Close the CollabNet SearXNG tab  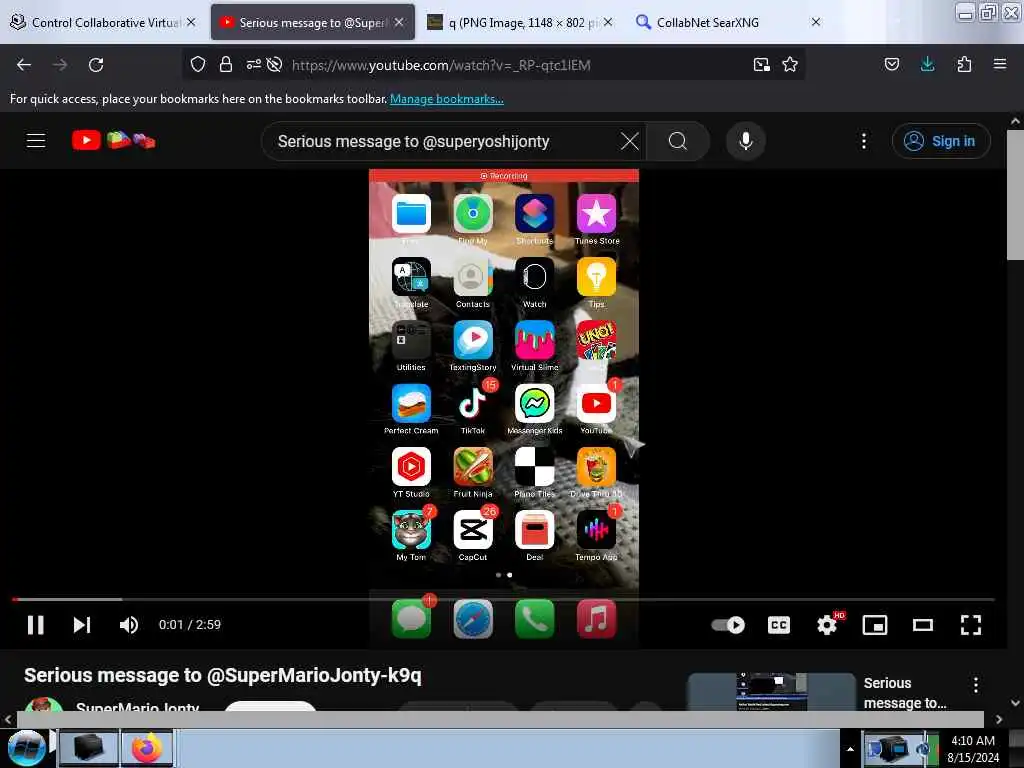pyautogui.click(x=816, y=22)
